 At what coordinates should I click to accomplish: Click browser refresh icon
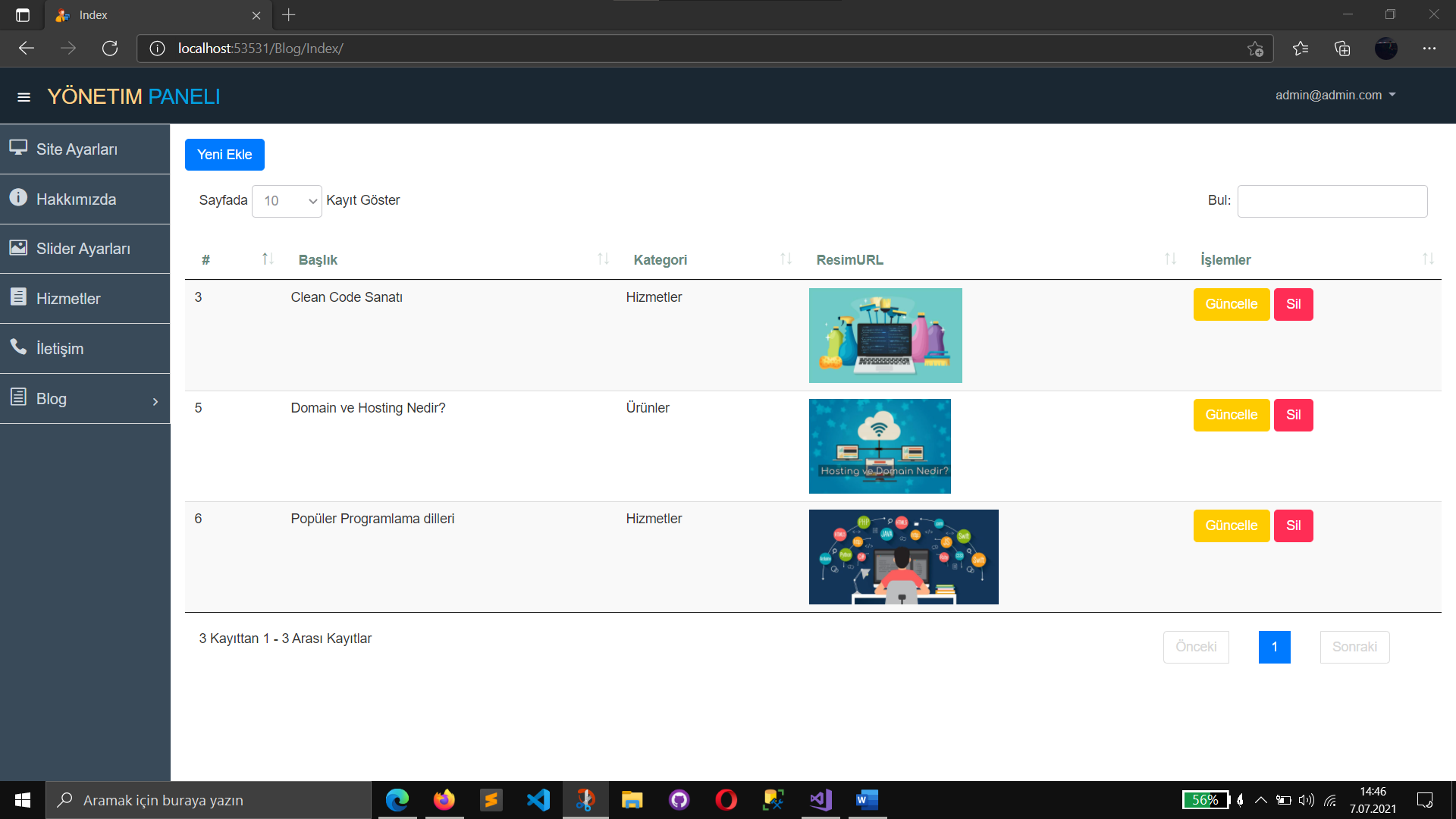[x=110, y=49]
